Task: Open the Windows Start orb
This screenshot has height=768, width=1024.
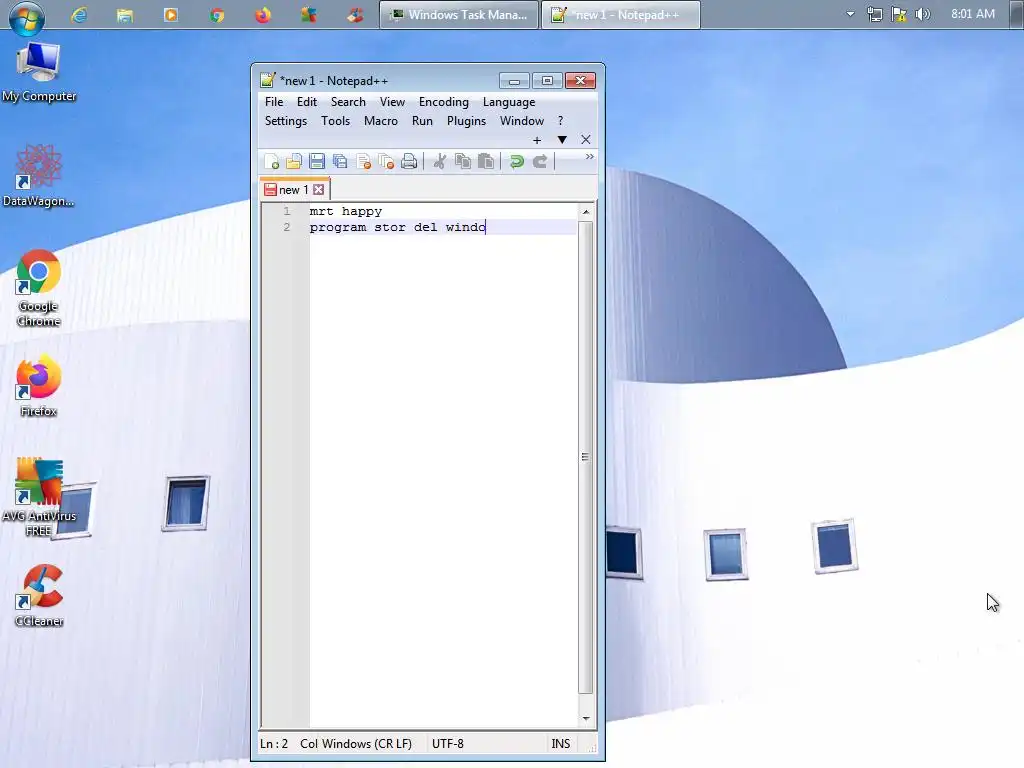Action: (27, 17)
